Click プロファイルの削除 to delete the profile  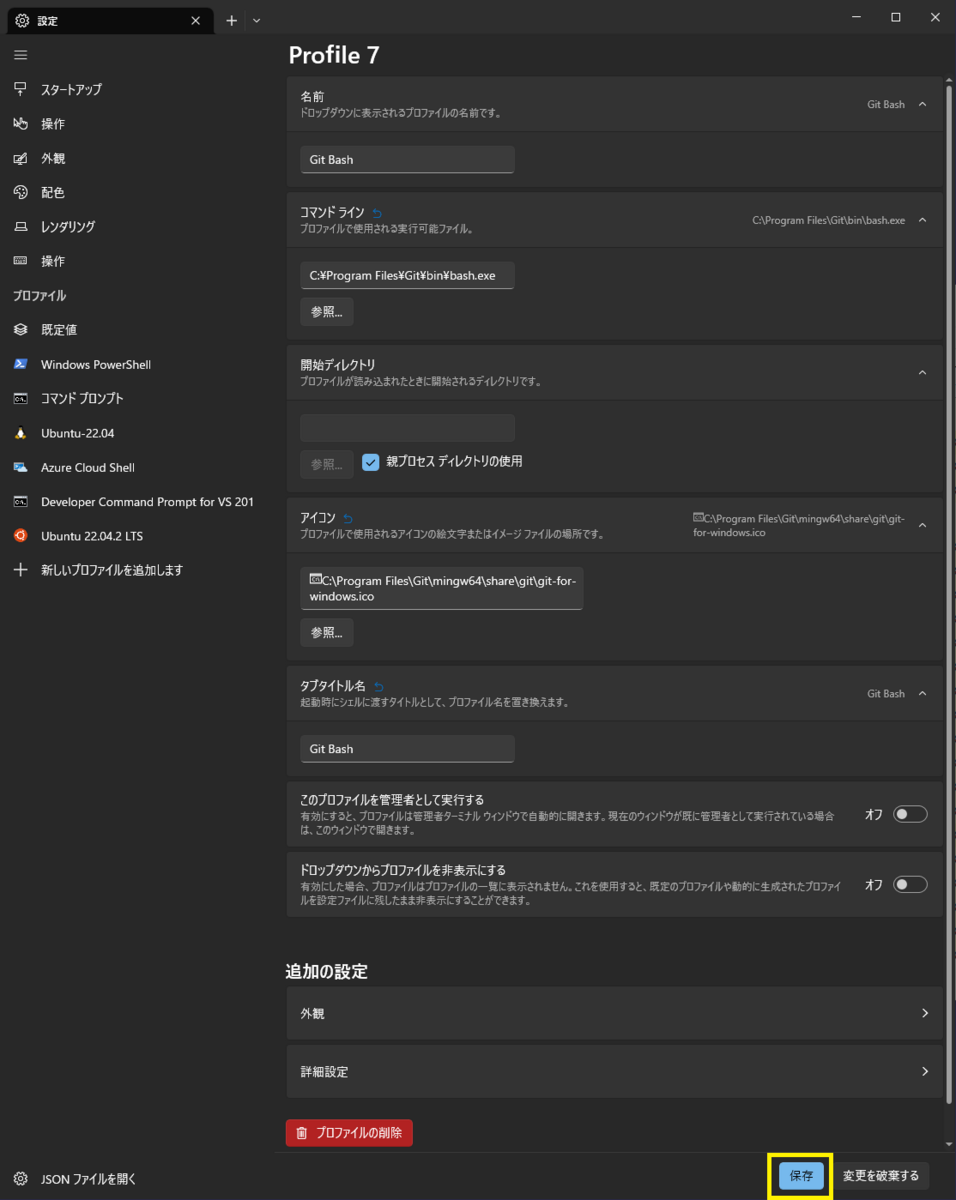(x=348, y=1132)
